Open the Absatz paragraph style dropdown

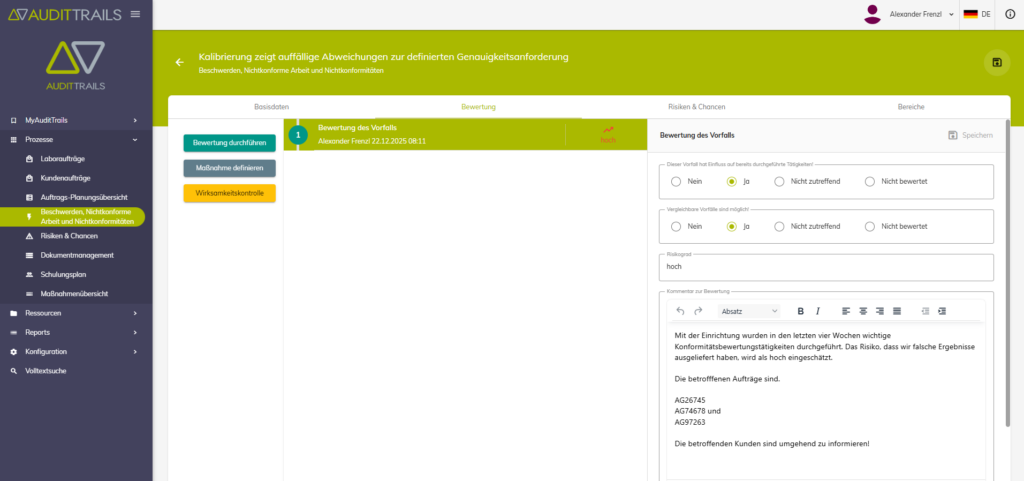point(749,311)
